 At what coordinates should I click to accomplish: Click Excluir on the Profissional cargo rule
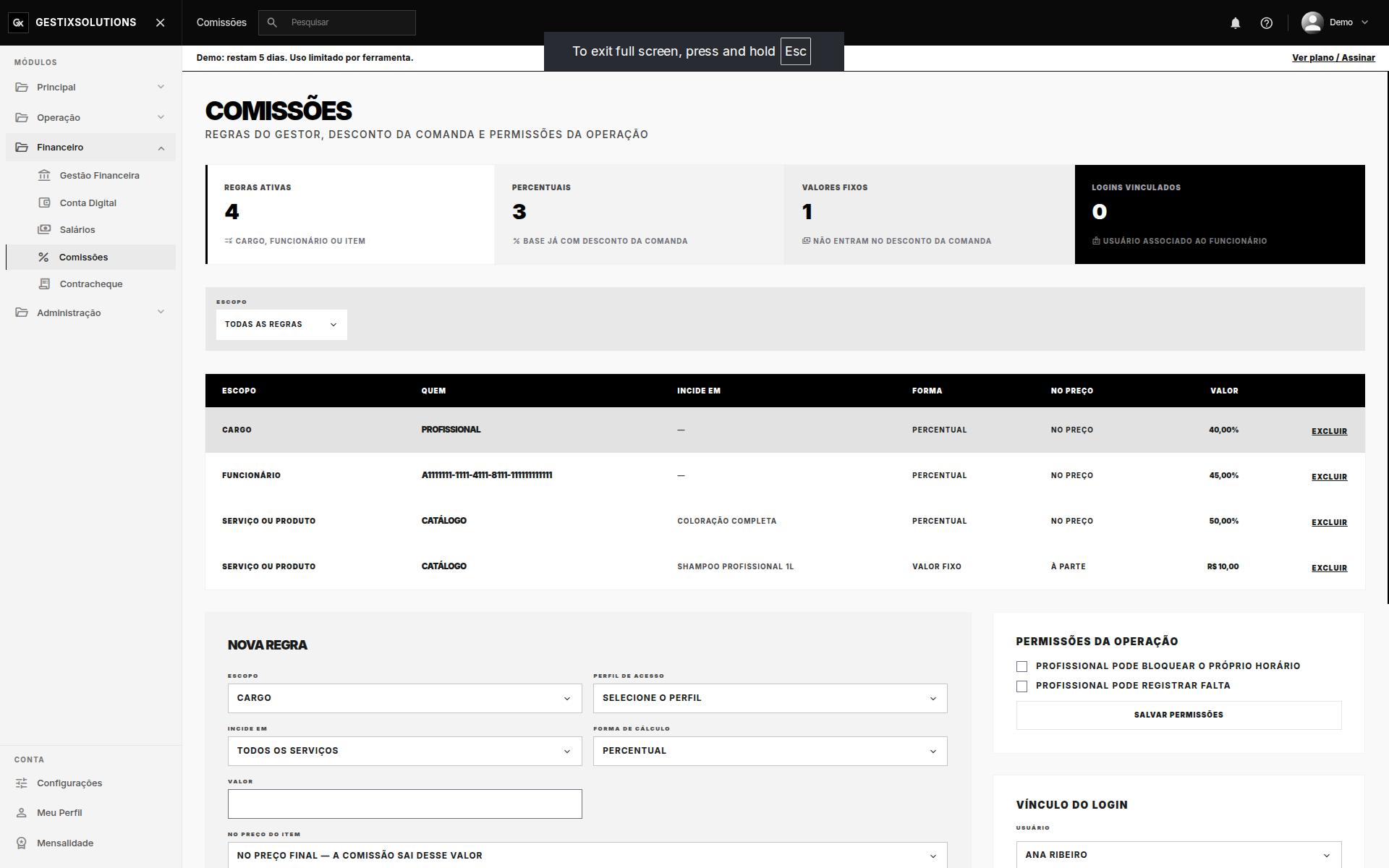coord(1329,431)
